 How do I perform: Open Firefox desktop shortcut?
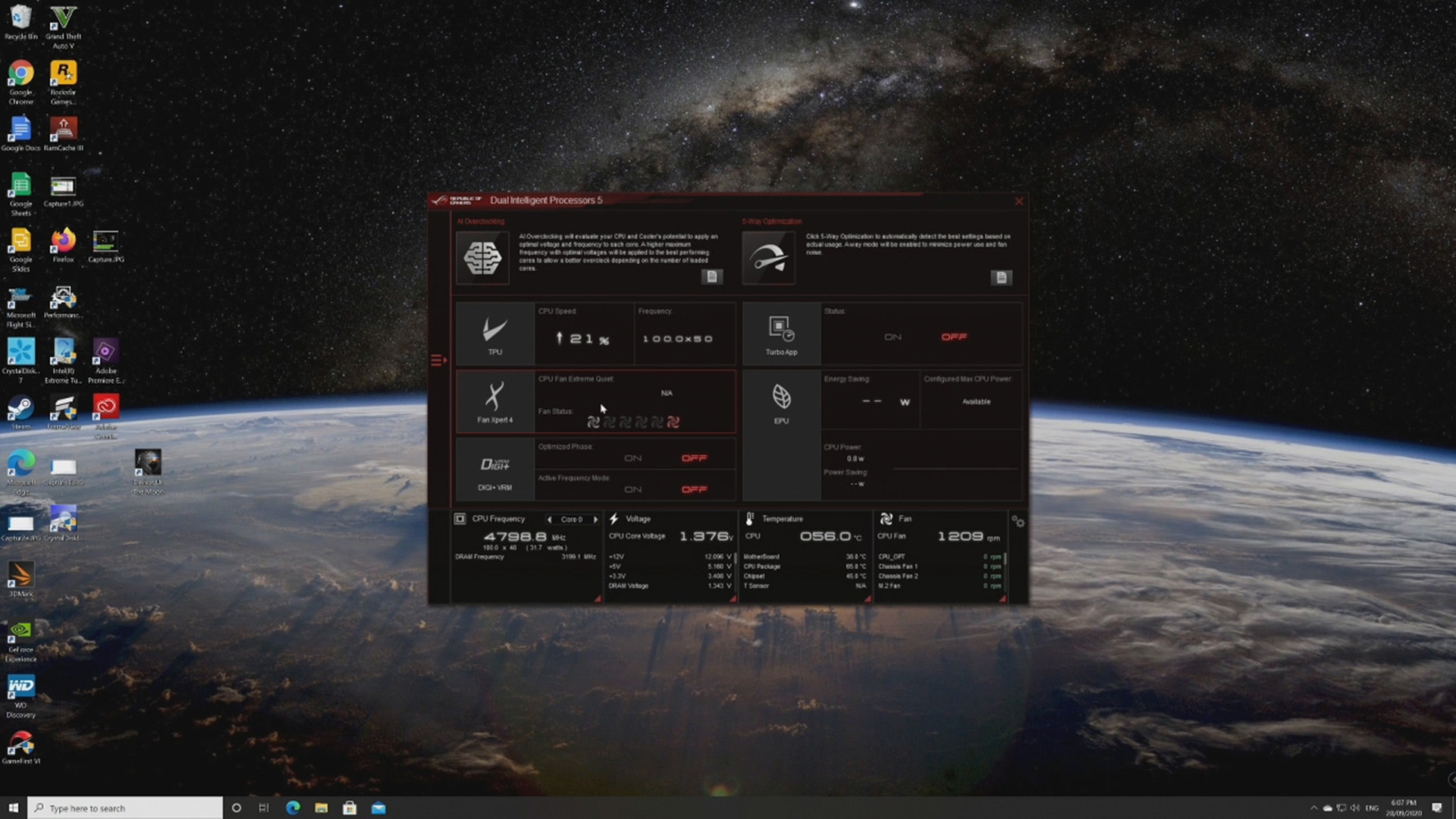(63, 246)
